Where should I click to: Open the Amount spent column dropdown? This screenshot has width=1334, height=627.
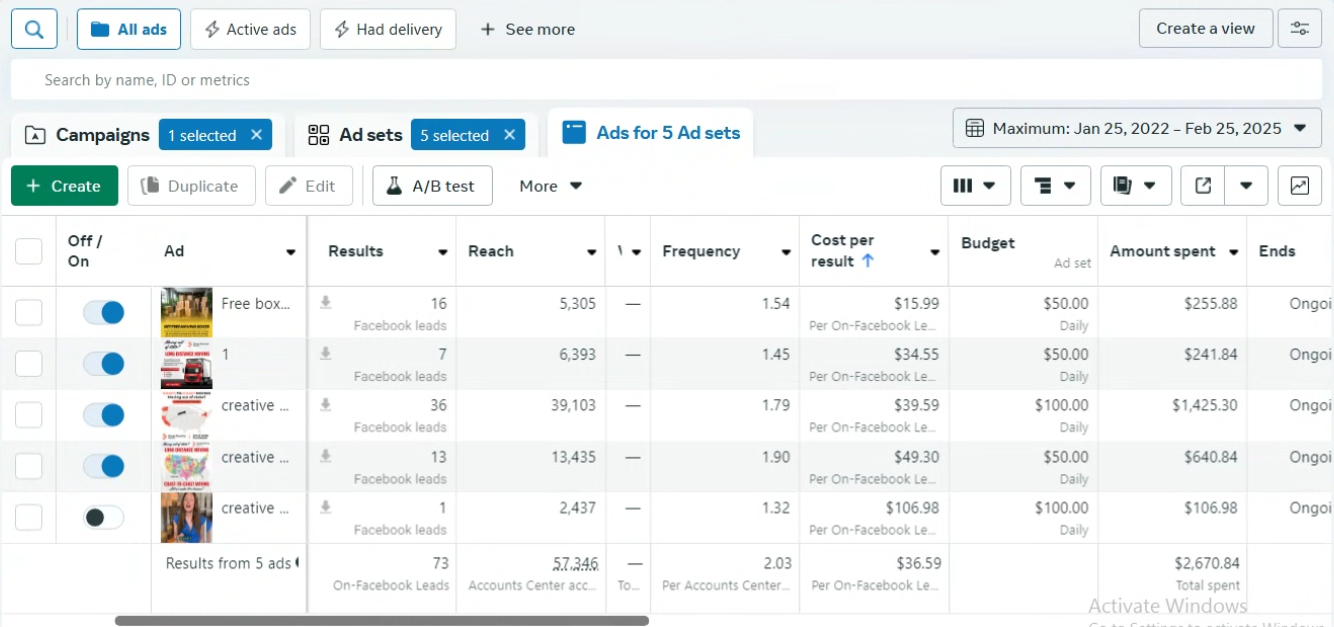(x=1234, y=252)
